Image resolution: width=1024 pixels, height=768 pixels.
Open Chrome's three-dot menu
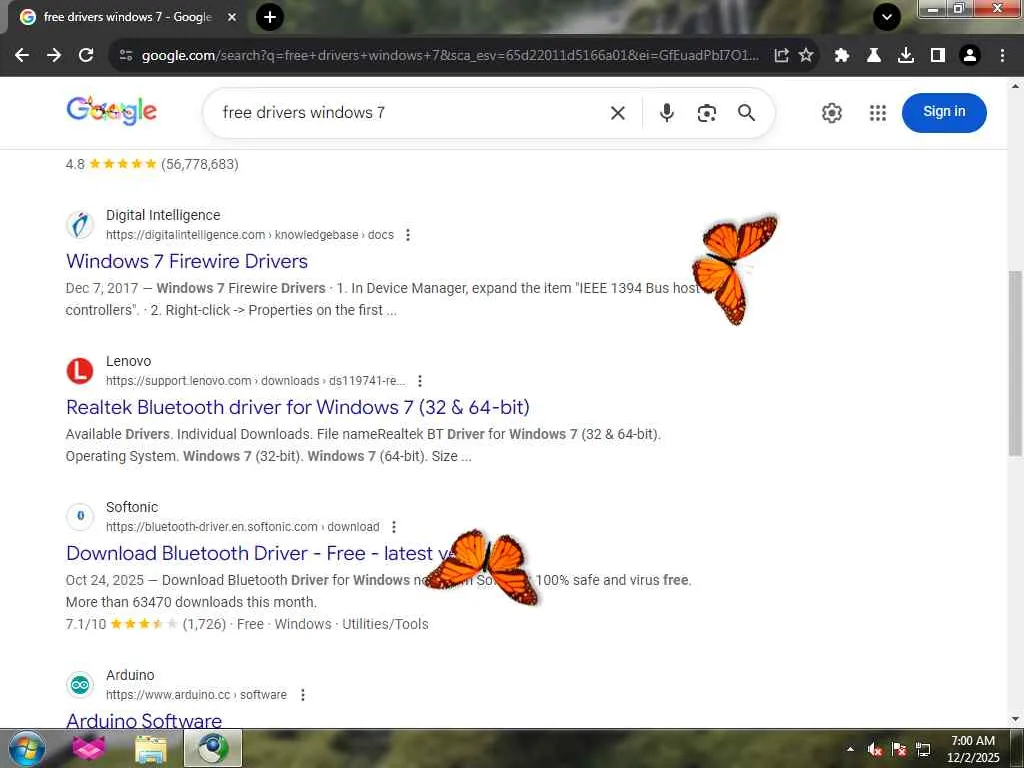coord(1002,56)
